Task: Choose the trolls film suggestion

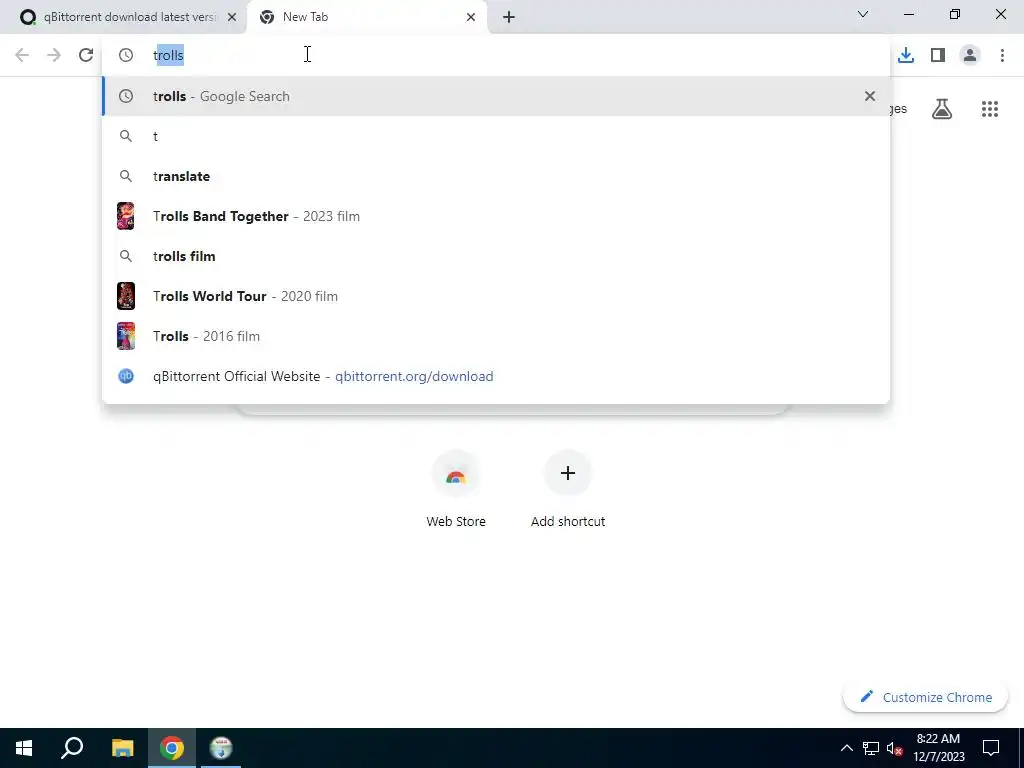Action: click(x=496, y=256)
